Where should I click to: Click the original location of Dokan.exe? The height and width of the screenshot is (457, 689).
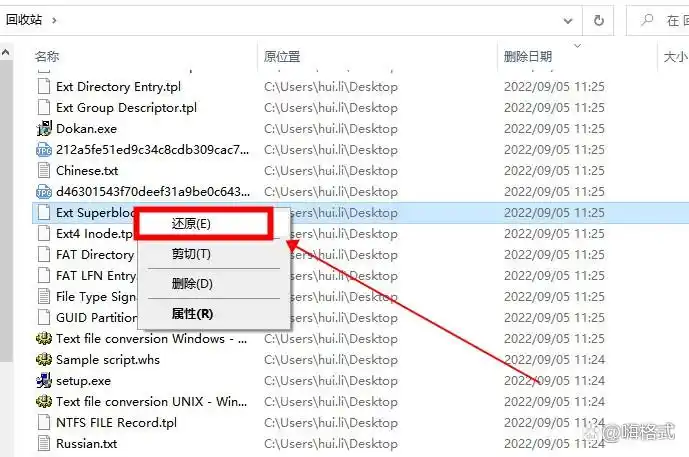(331, 129)
